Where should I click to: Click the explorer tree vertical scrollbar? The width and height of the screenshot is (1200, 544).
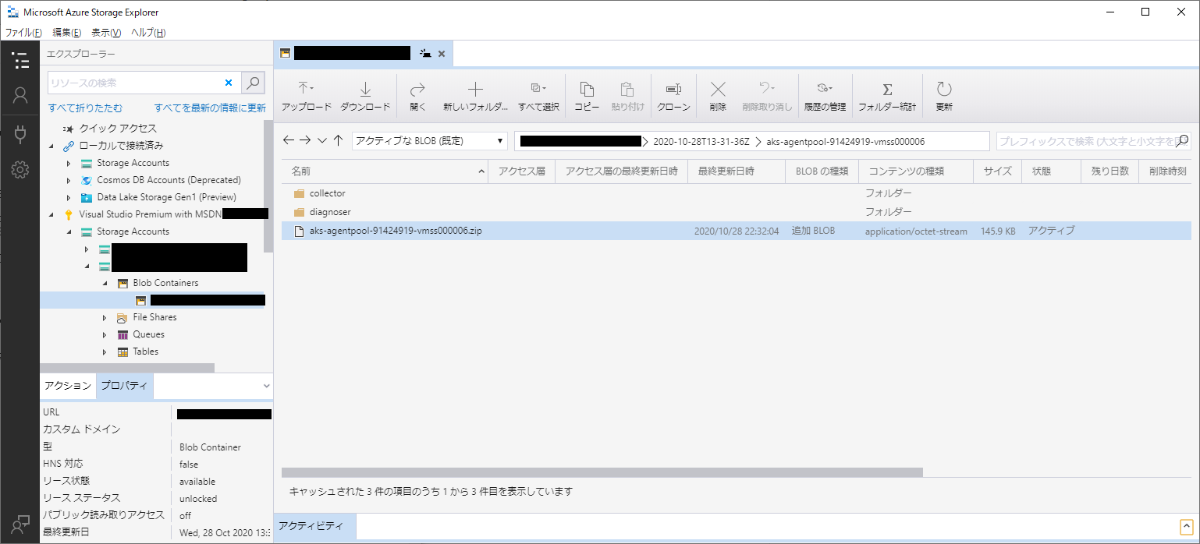click(268, 186)
